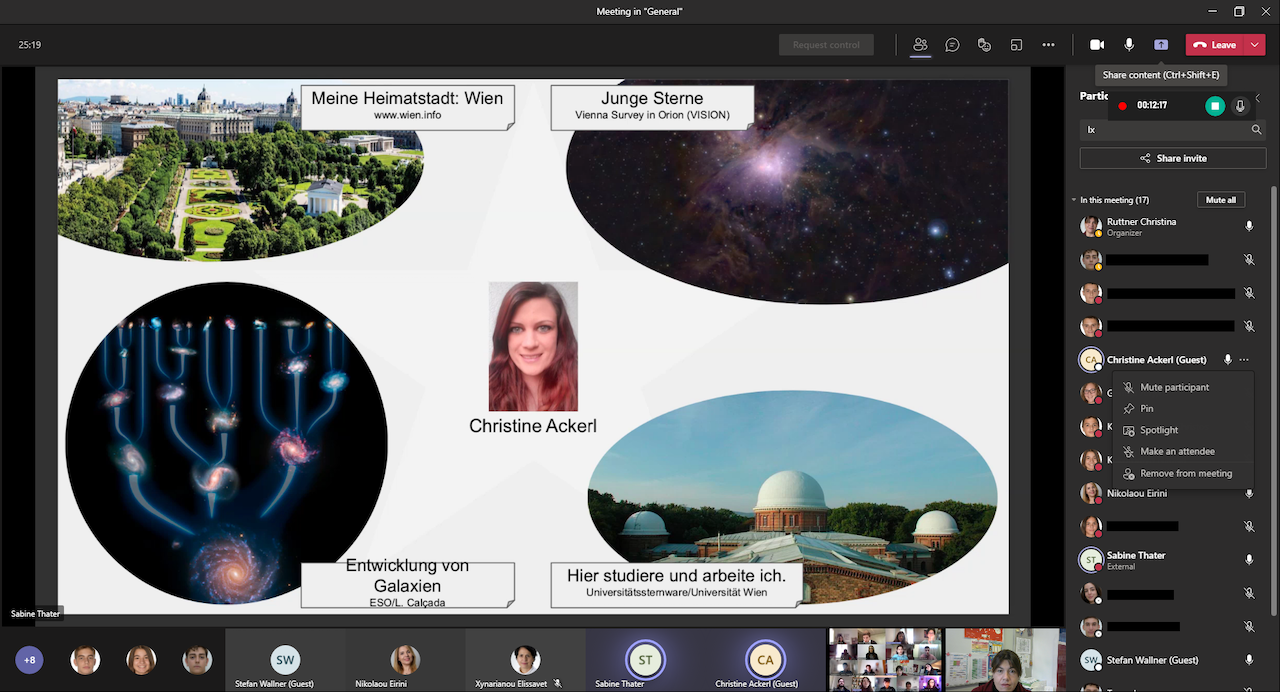
Task: Click the Entwicklung von Galaxien label
Action: (x=407, y=575)
